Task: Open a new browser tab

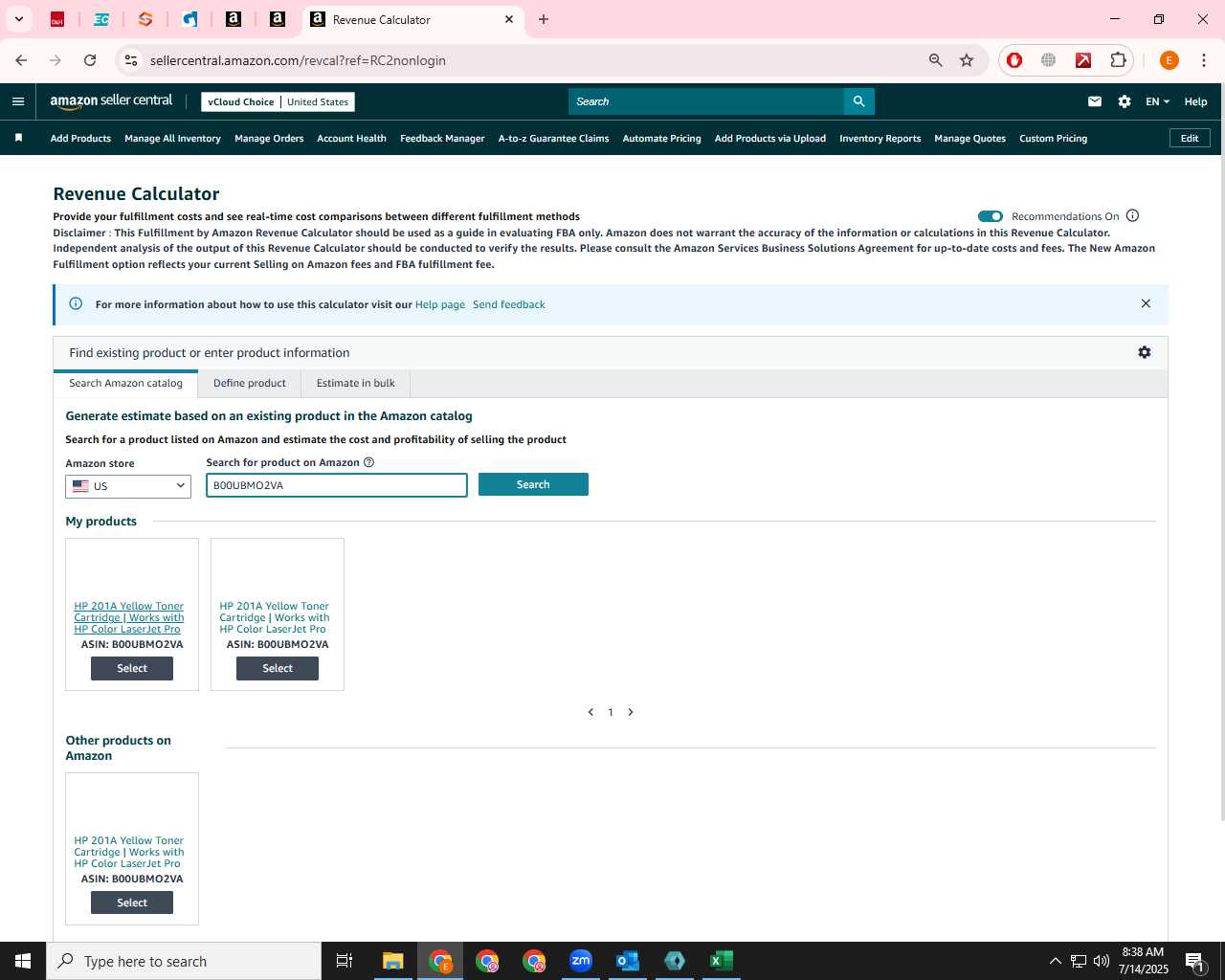Action: pos(544,19)
